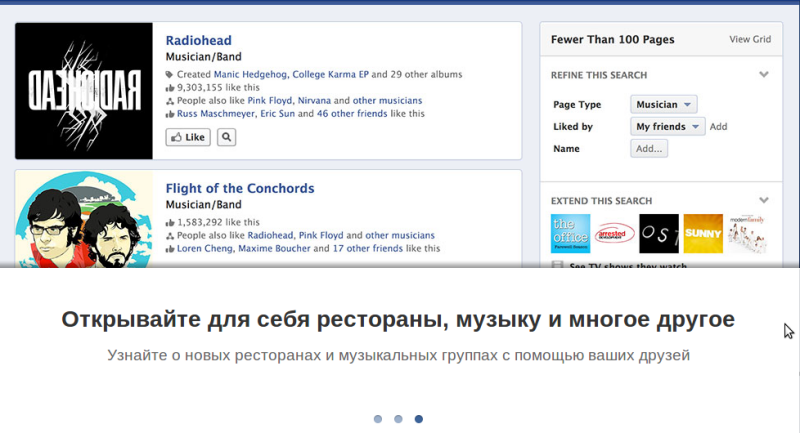Open other musicians link under Radiohead
Screen dimensions: 800x433
(x=387, y=100)
